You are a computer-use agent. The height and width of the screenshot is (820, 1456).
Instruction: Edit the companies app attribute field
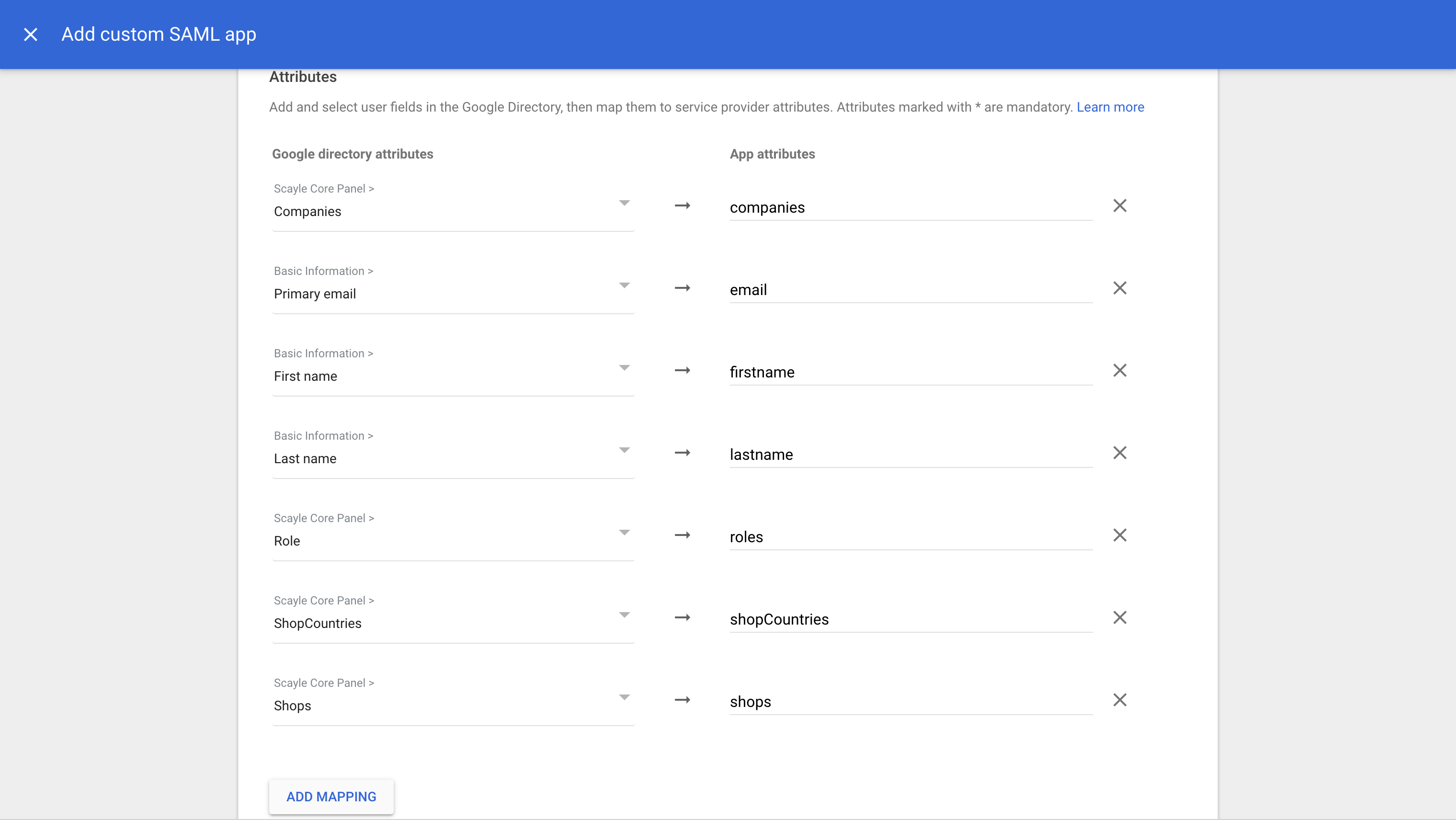910,207
